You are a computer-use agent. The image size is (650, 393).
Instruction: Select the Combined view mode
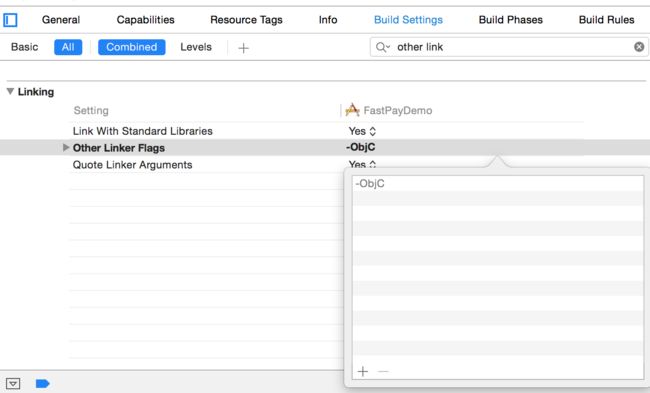pyautogui.click(x=131, y=47)
